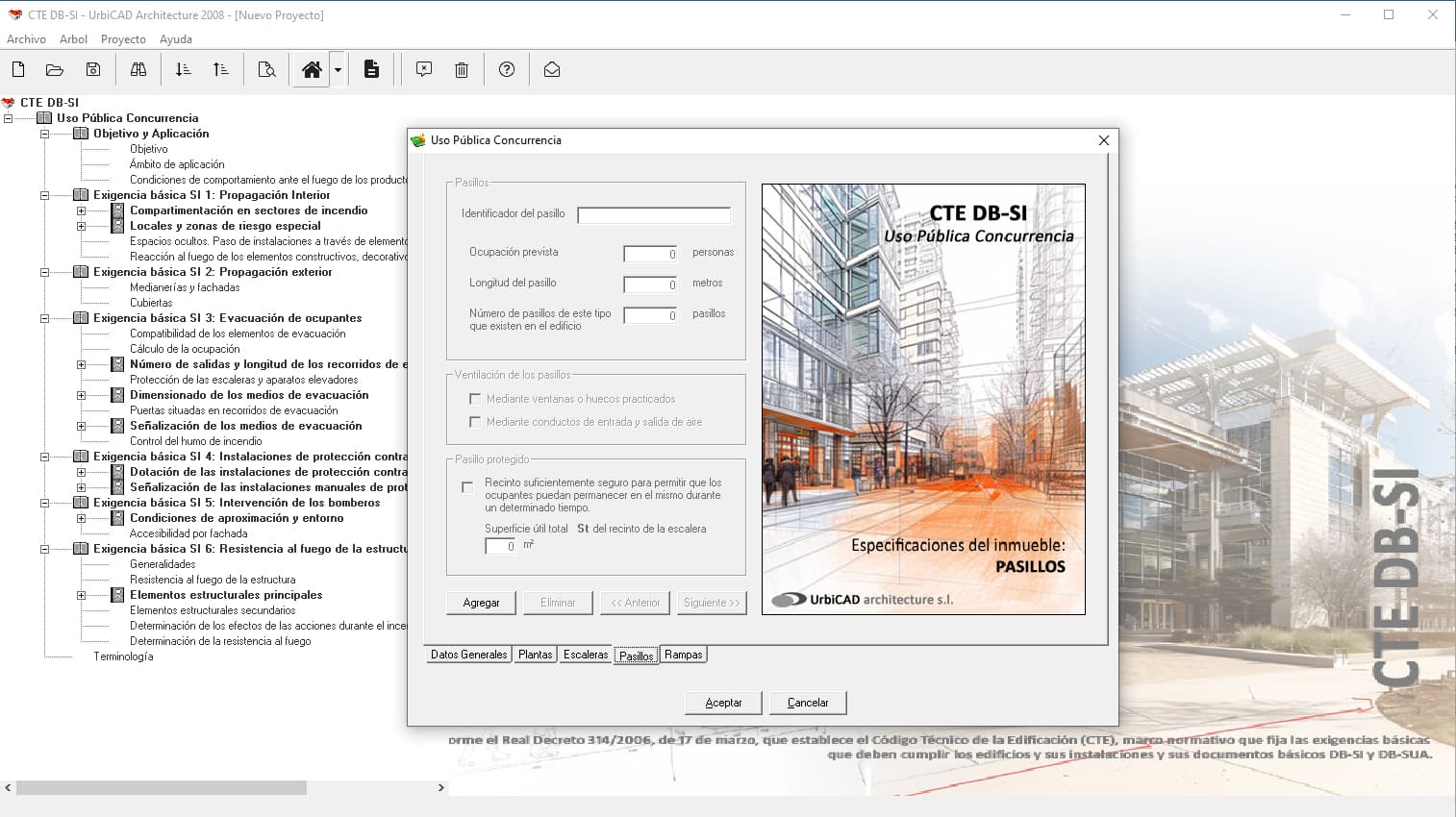The width and height of the screenshot is (1456, 817).
Task: Click the Eliminar button
Action: (x=558, y=603)
